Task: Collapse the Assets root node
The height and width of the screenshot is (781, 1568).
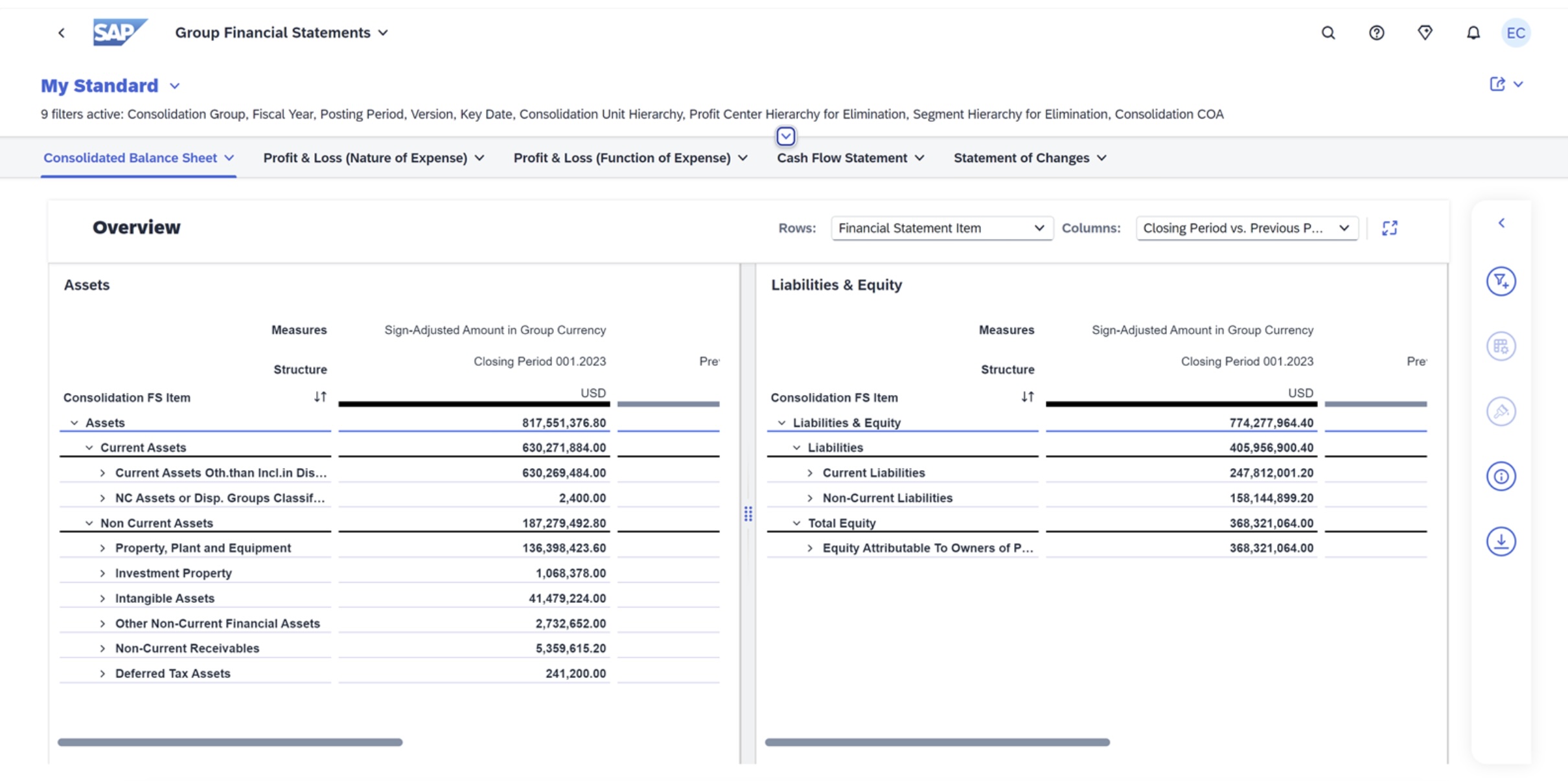Action: coord(74,423)
